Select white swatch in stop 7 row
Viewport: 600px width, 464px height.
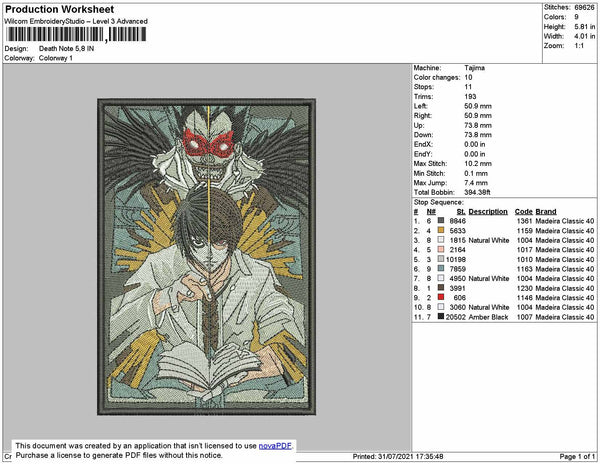click(x=441, y=278)
